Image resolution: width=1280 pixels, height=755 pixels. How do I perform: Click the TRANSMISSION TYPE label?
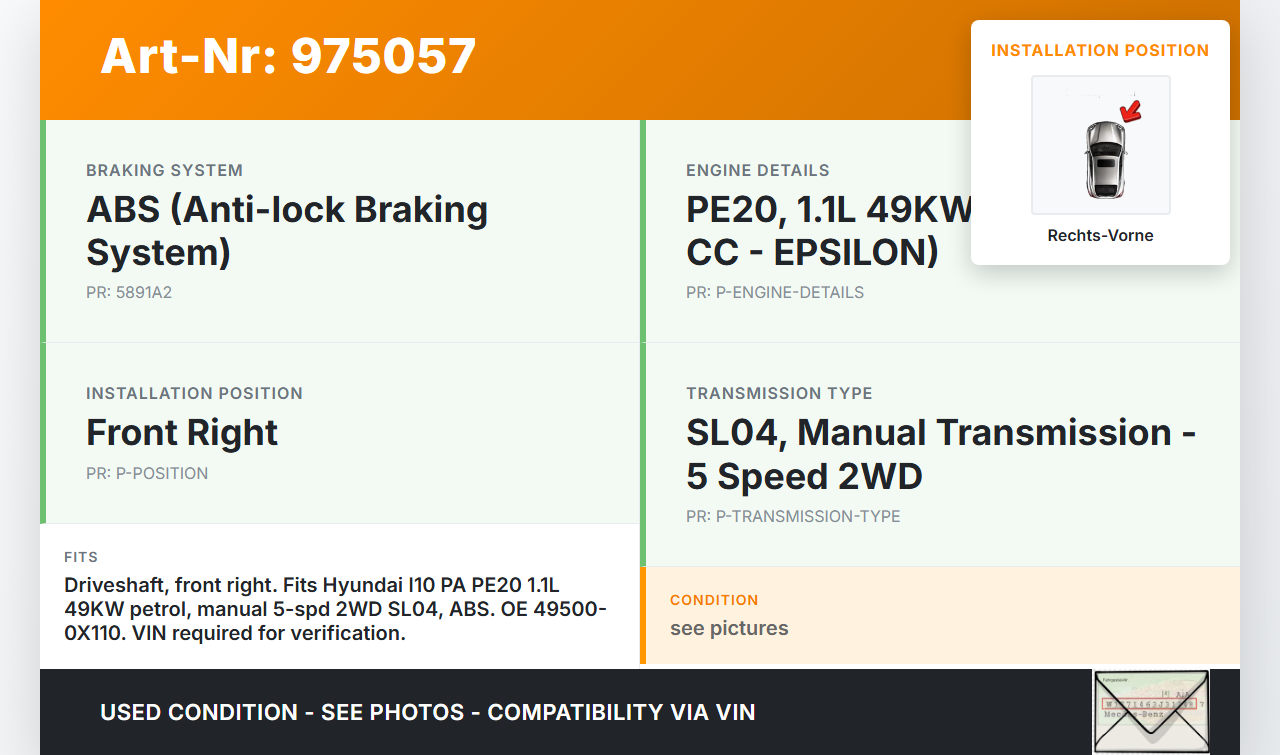[779, 393]
